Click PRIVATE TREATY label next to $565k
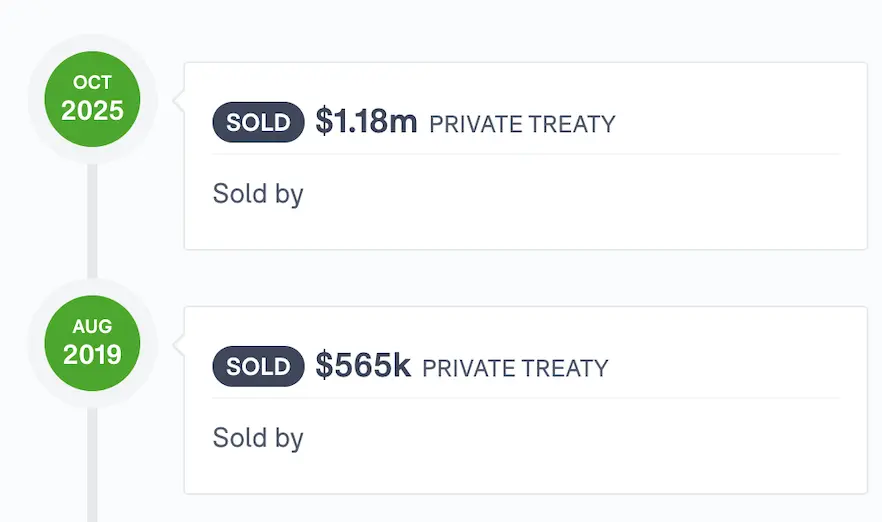The height and width of the screenshot is (522, 882). 515,368
